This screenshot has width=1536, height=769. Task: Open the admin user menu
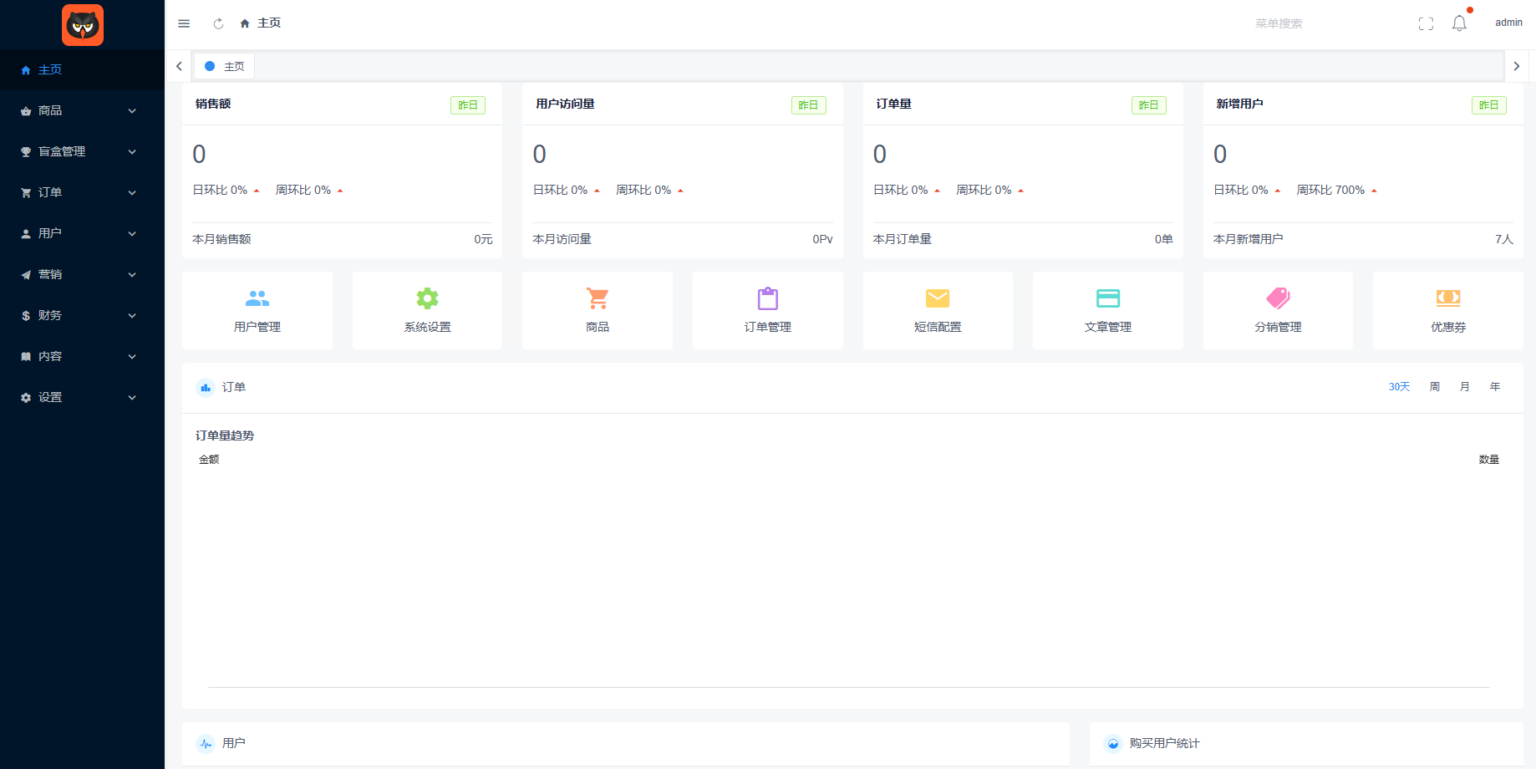click(1508, 23)
